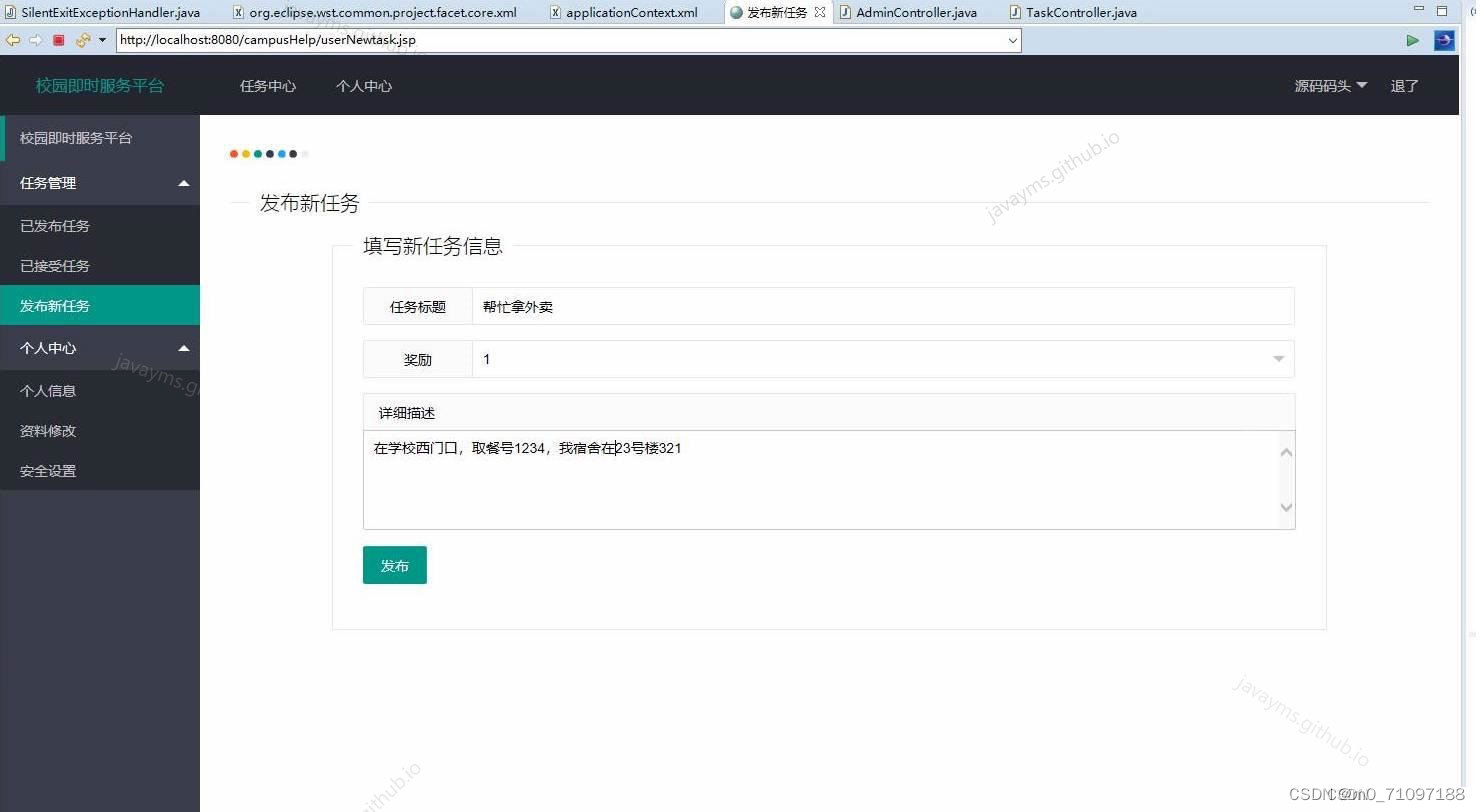Open the external web browser icon at top right
This screenshot has width=1480, height=812.
point(1443,40)
